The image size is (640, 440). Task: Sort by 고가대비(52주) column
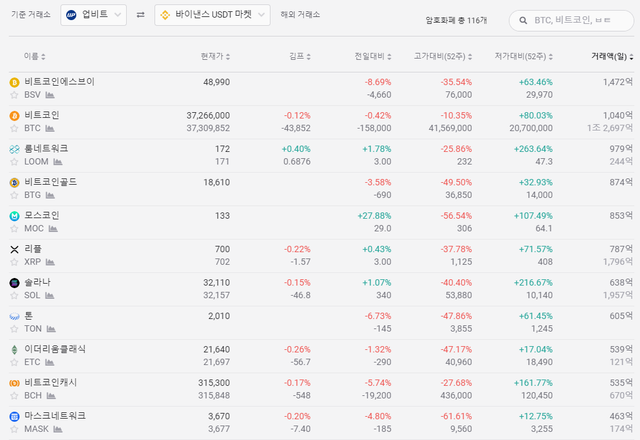[443, 56]
